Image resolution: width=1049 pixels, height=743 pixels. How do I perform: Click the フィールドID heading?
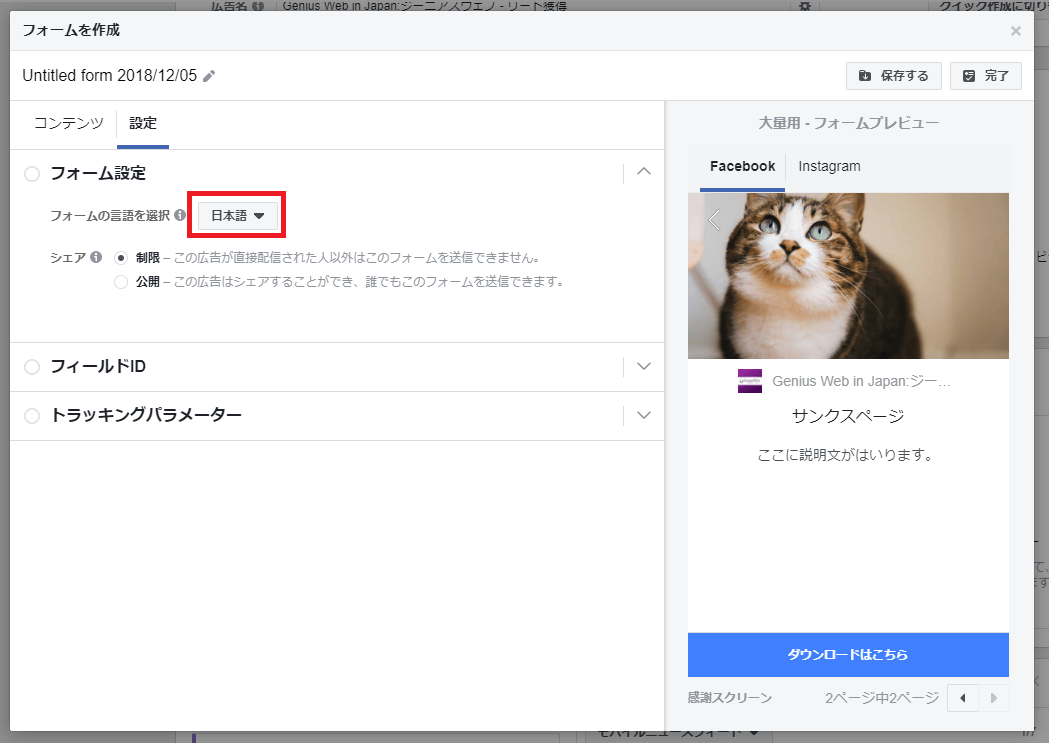98,366
